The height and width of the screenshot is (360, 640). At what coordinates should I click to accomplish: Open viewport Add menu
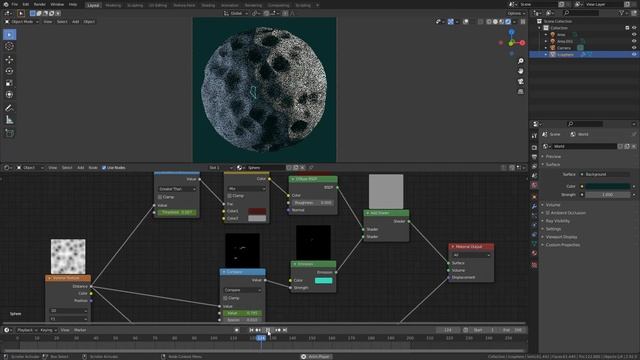point(76,22)
